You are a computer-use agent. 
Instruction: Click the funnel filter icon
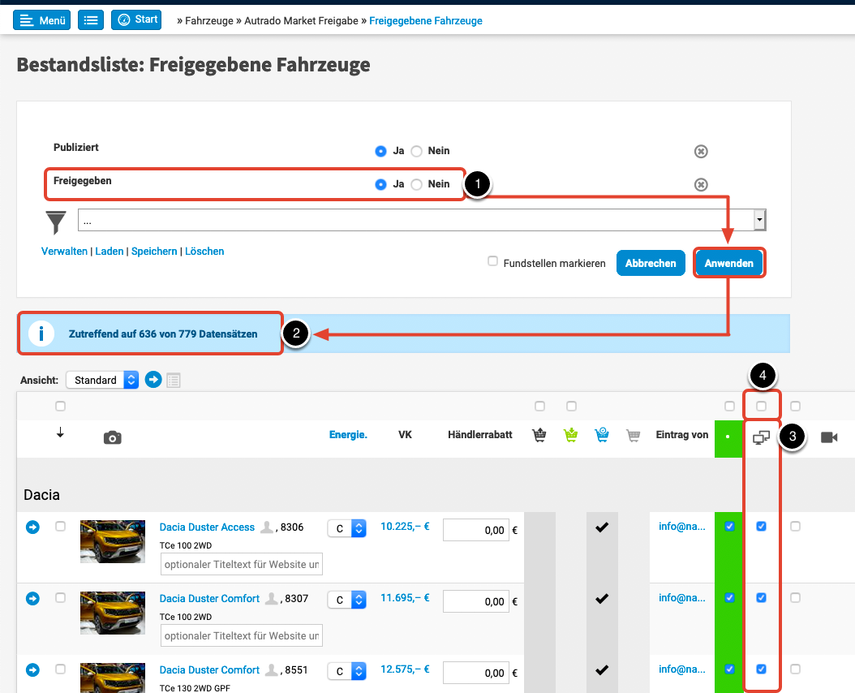(x=56, y=221)
